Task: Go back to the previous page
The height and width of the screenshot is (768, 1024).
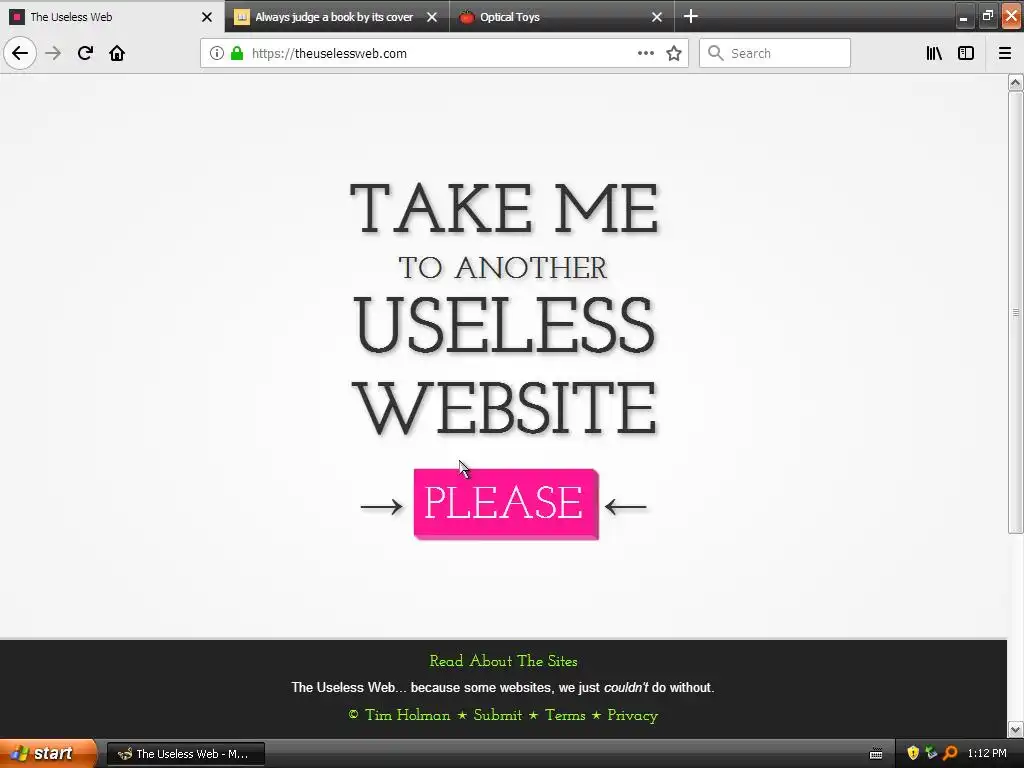Action: 20,53
